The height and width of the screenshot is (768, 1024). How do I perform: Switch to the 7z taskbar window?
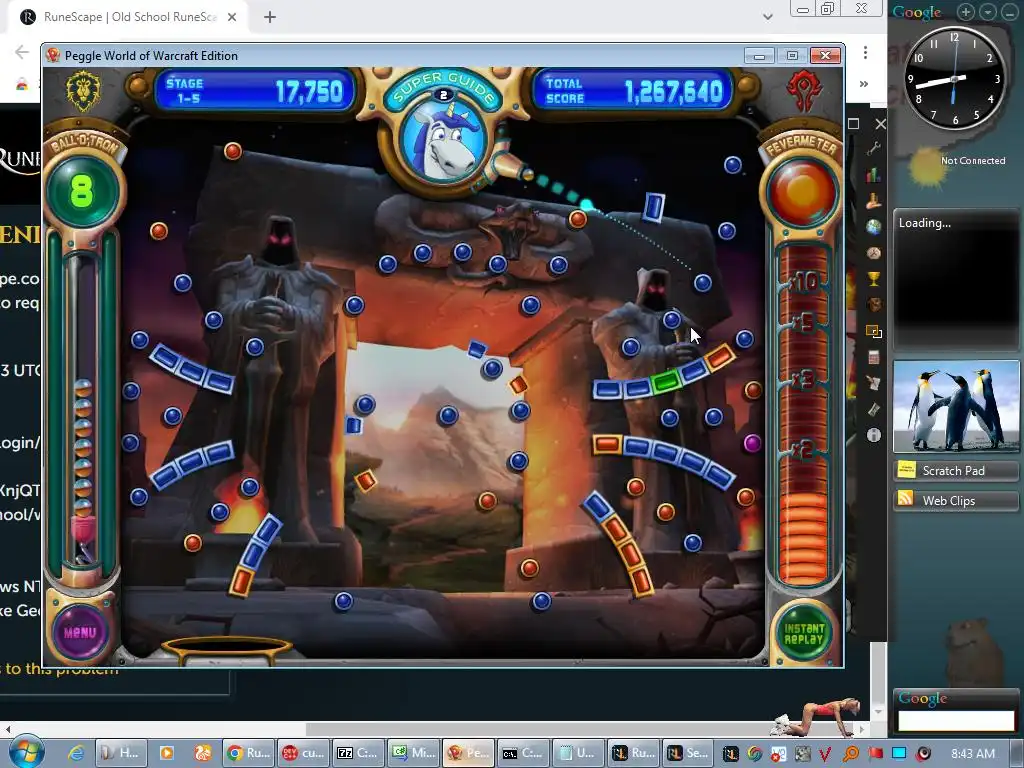pos(357,753)
